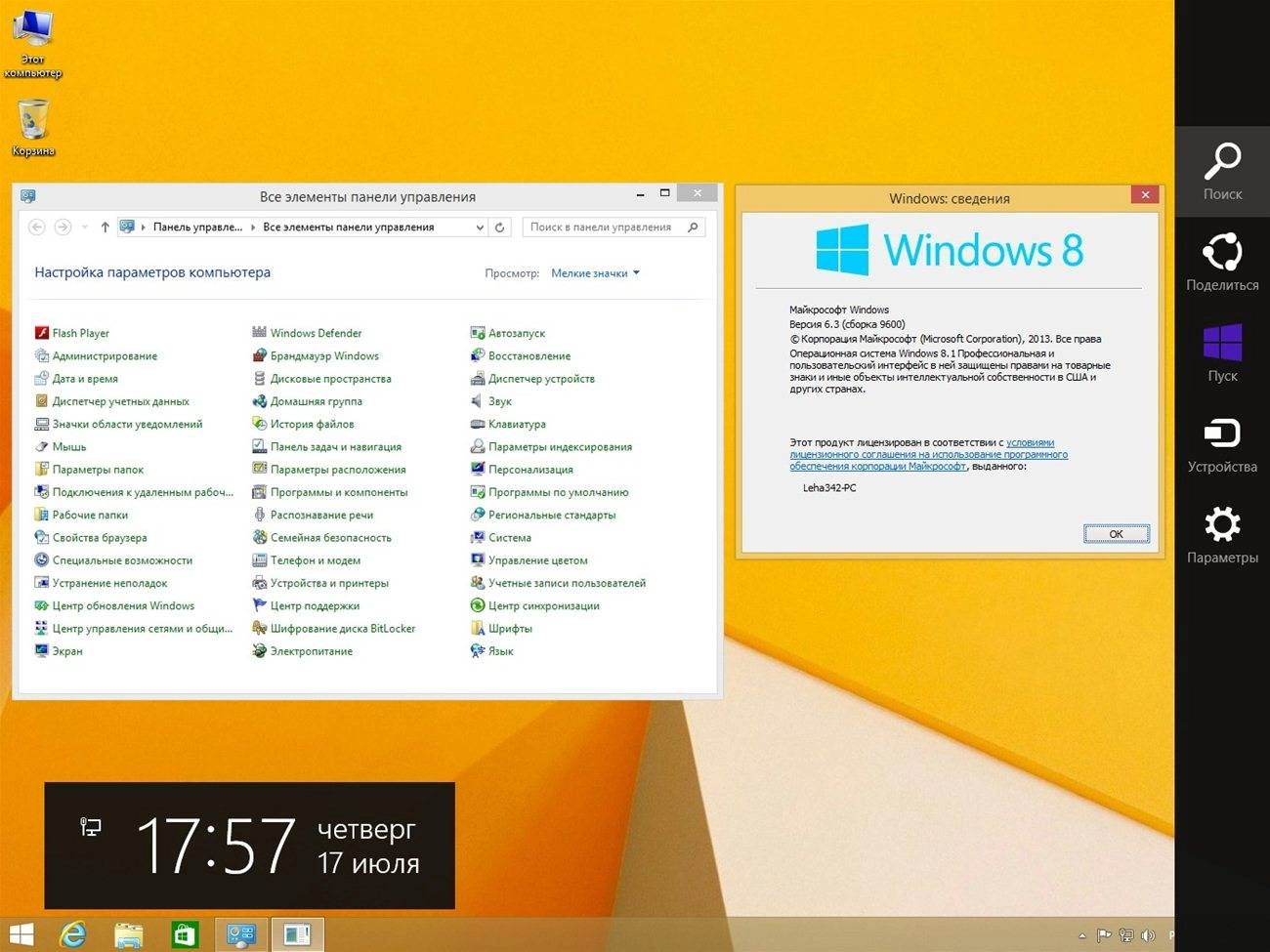Open the Share charm (Поделиться)
The image size is (1270, 952).
coord(1222,263)
